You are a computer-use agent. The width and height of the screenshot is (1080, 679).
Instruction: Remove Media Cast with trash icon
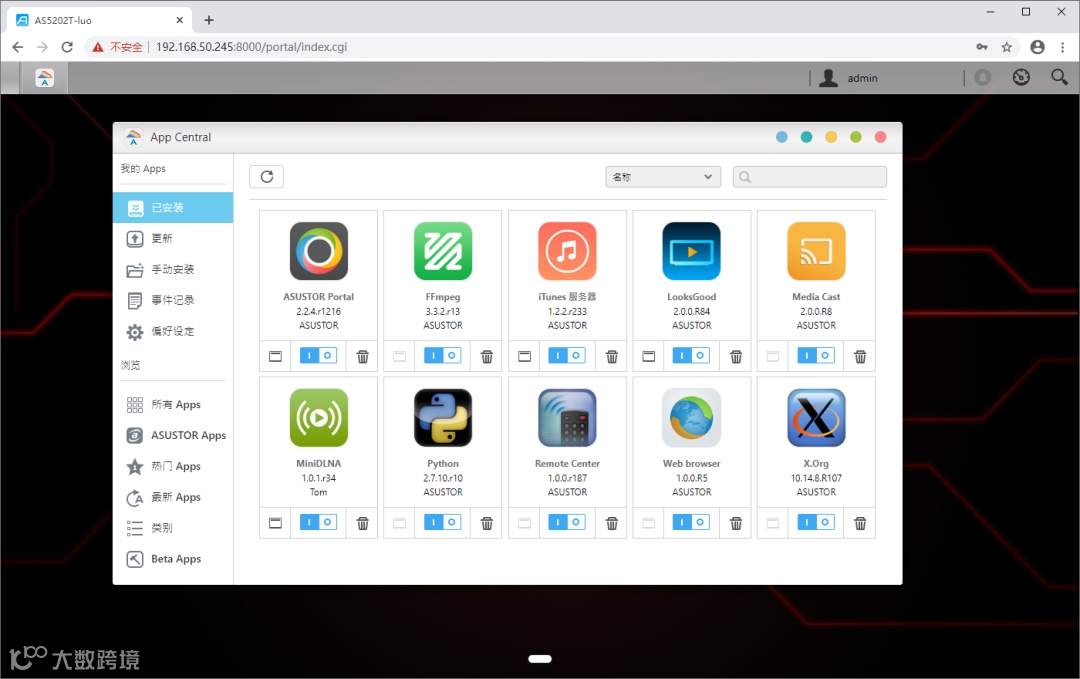tap(860, 356)
